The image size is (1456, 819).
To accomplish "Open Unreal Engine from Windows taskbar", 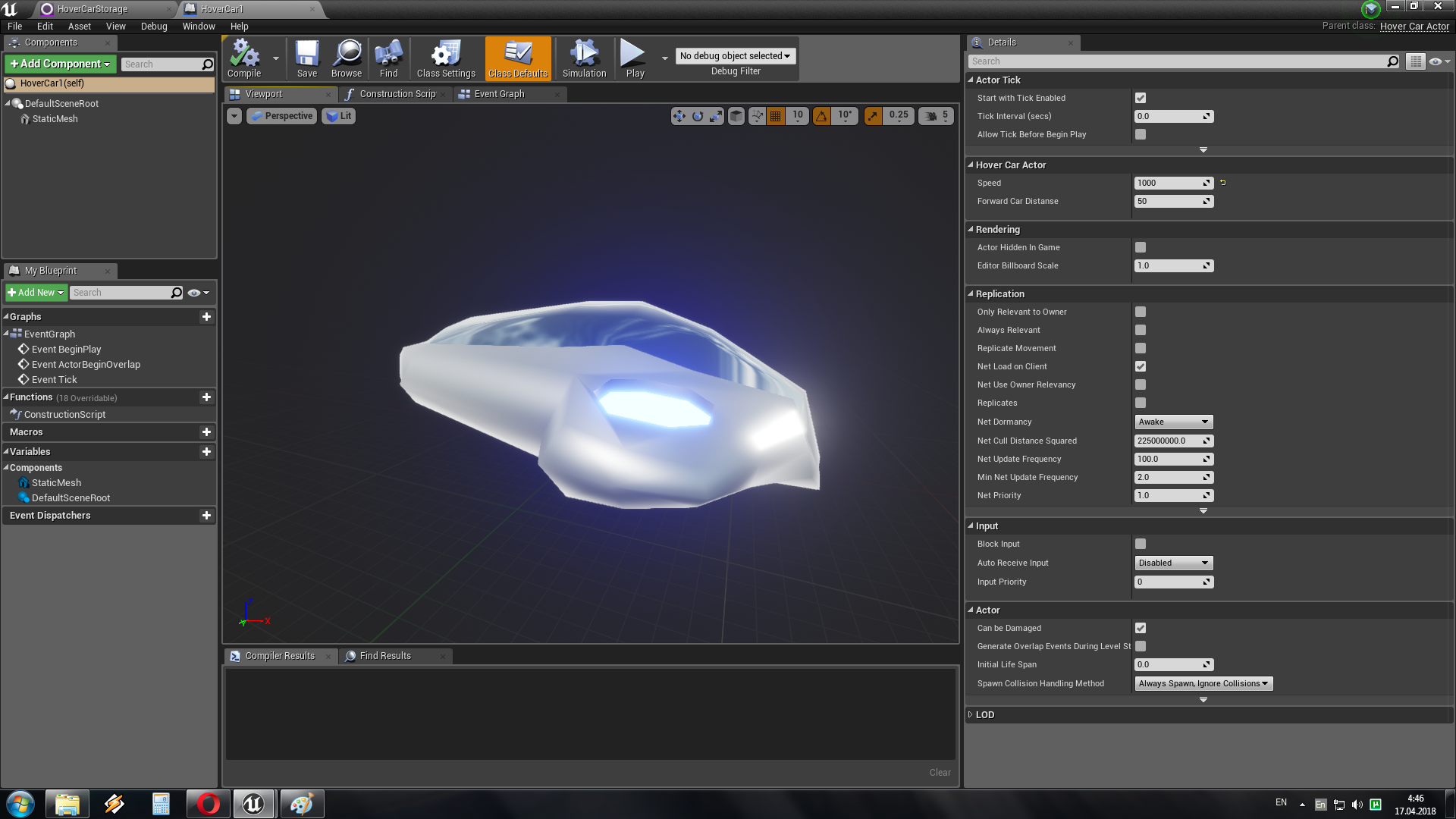I will coord(253,804).
